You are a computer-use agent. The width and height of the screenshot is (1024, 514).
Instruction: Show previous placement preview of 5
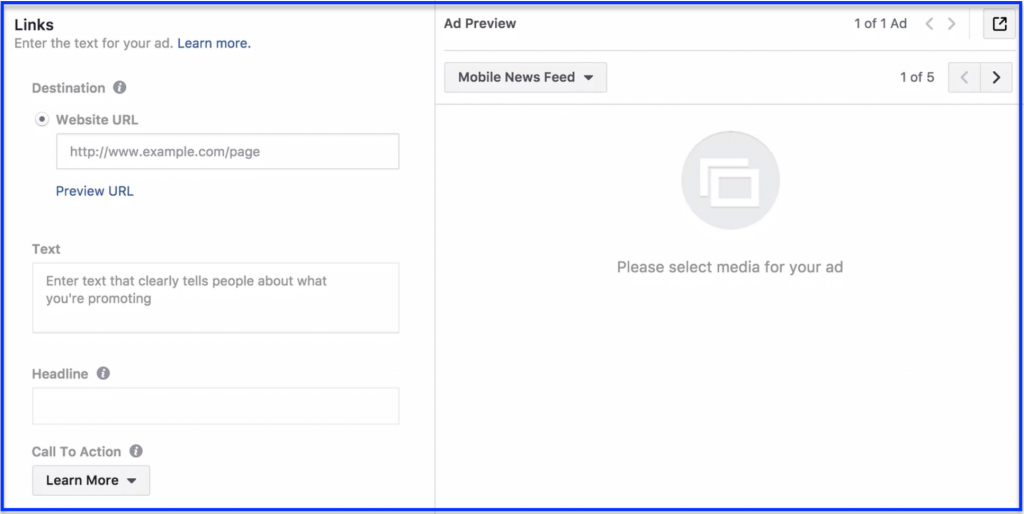click(964, 77)
